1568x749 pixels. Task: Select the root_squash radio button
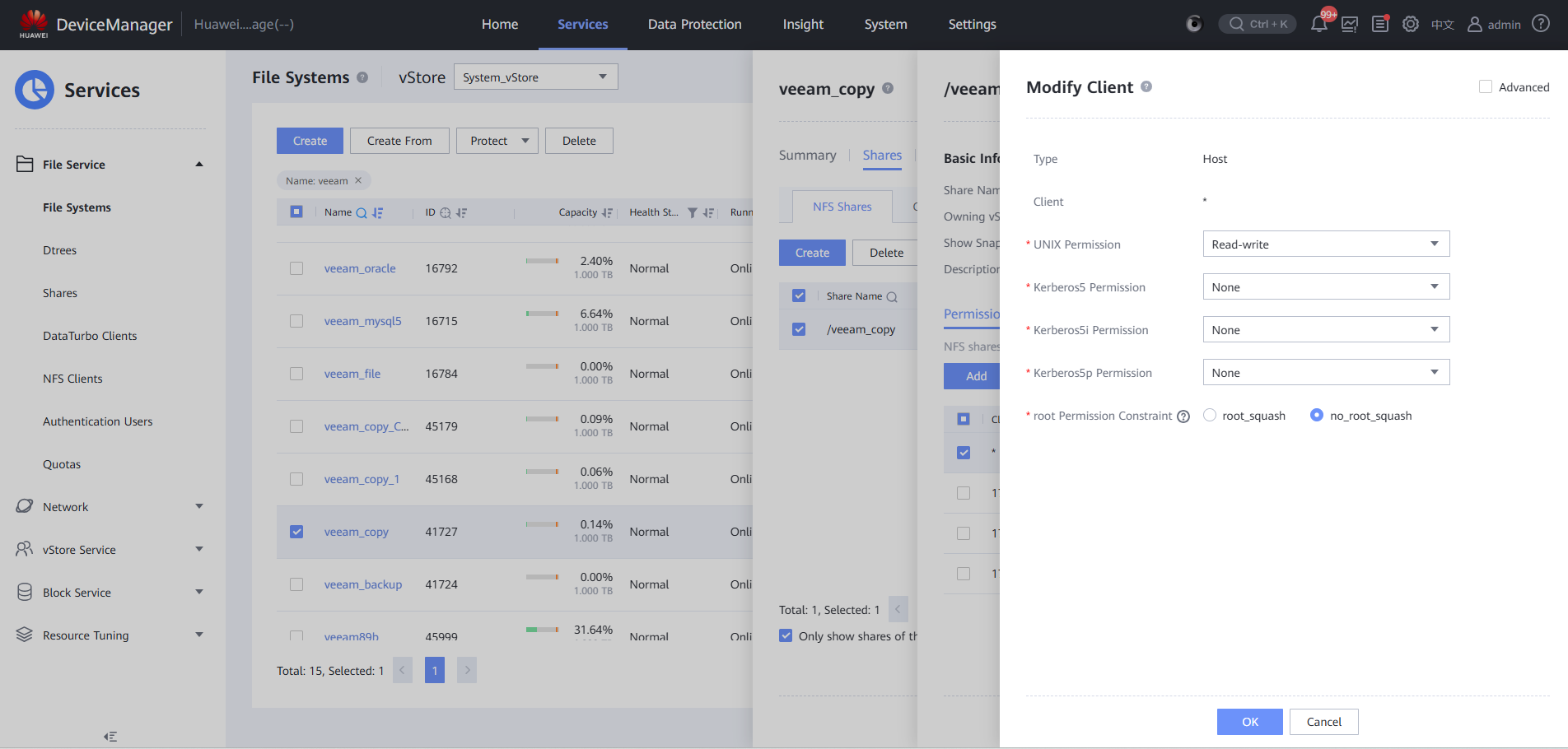point(1210,416)
